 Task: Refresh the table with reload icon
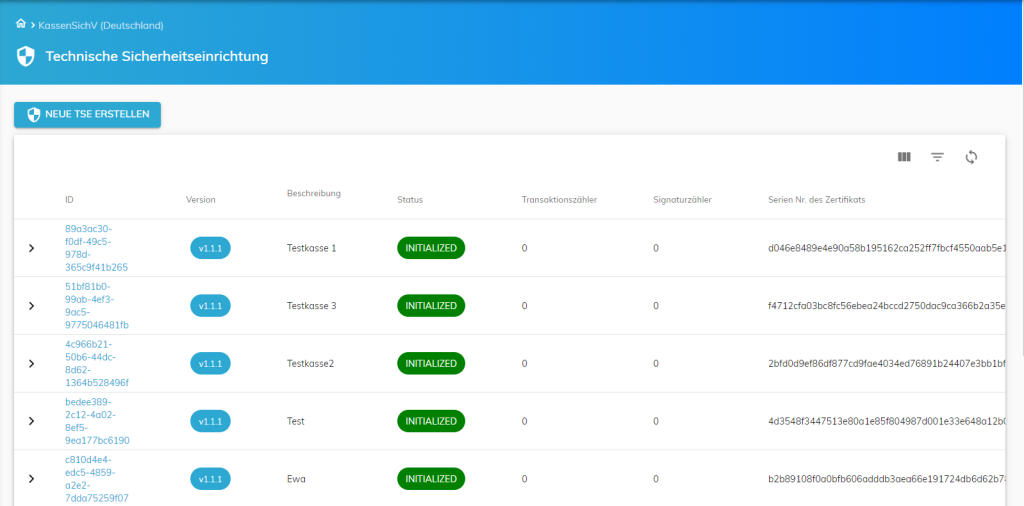pos(971,157)
